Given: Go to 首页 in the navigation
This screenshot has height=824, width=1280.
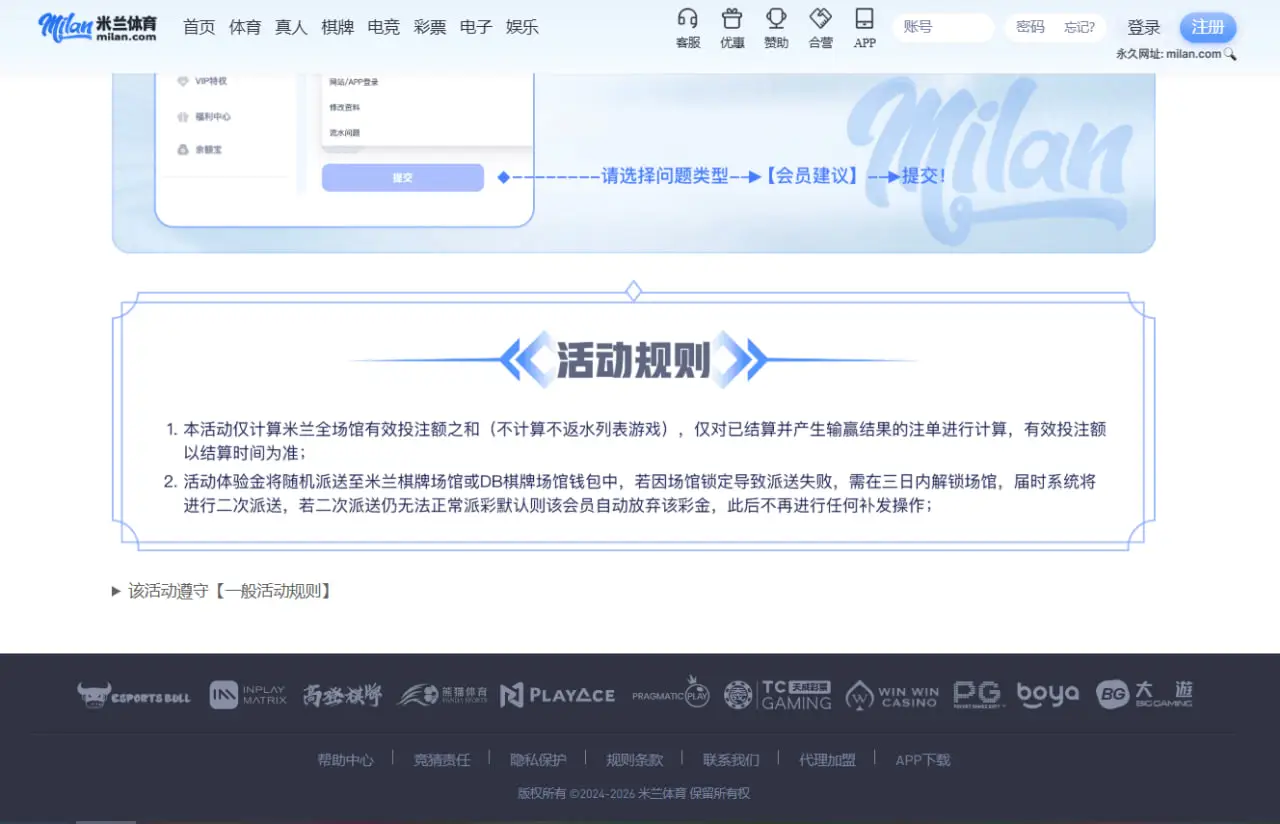Looking at the screenshot, I should point(199,28).
